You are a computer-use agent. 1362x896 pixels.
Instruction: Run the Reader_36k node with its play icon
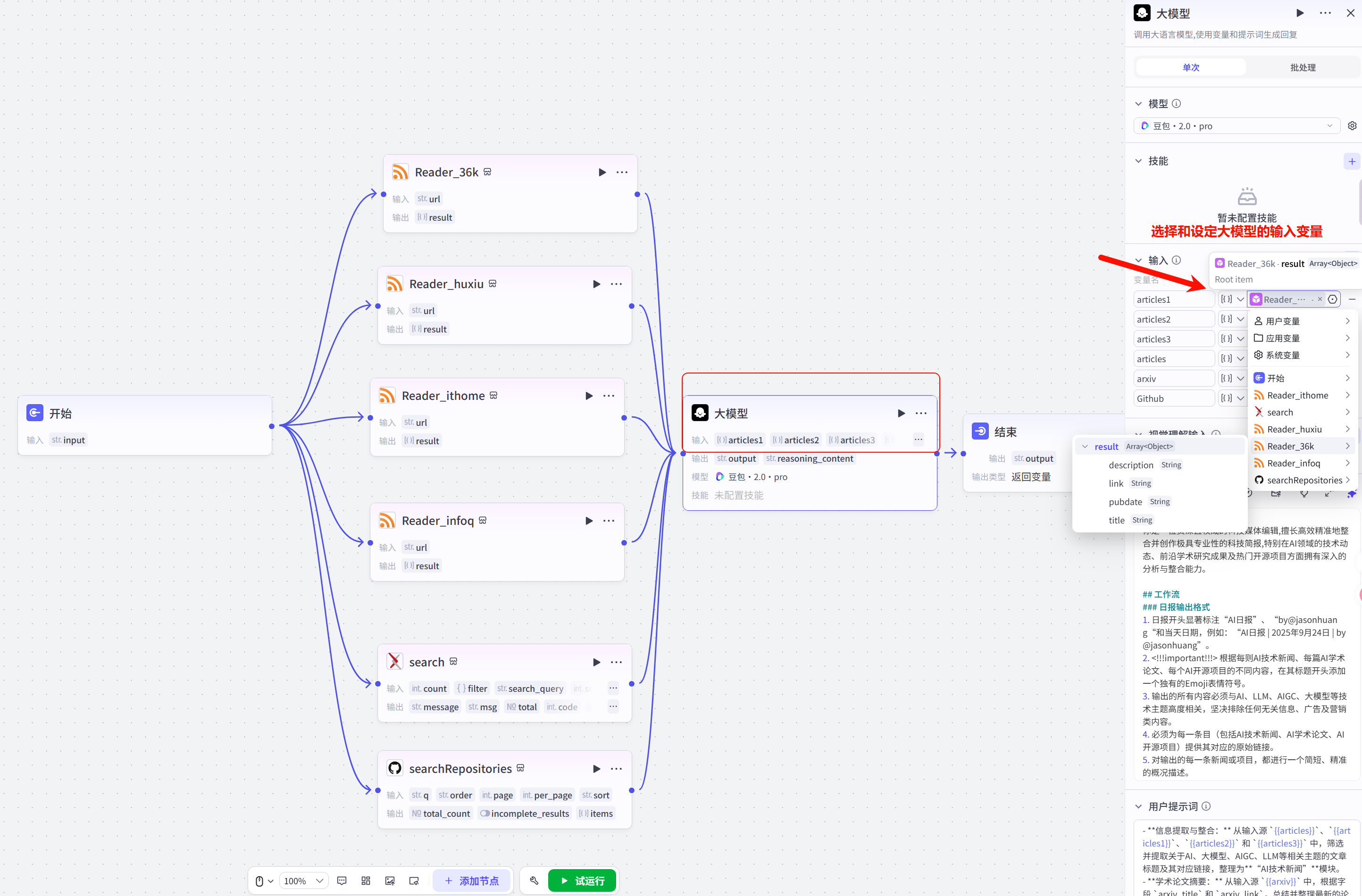[602, 172]
